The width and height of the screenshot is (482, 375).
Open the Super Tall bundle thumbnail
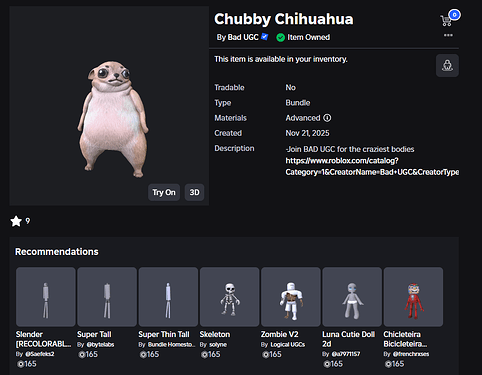pyautogui.click(x=107, y=297)
